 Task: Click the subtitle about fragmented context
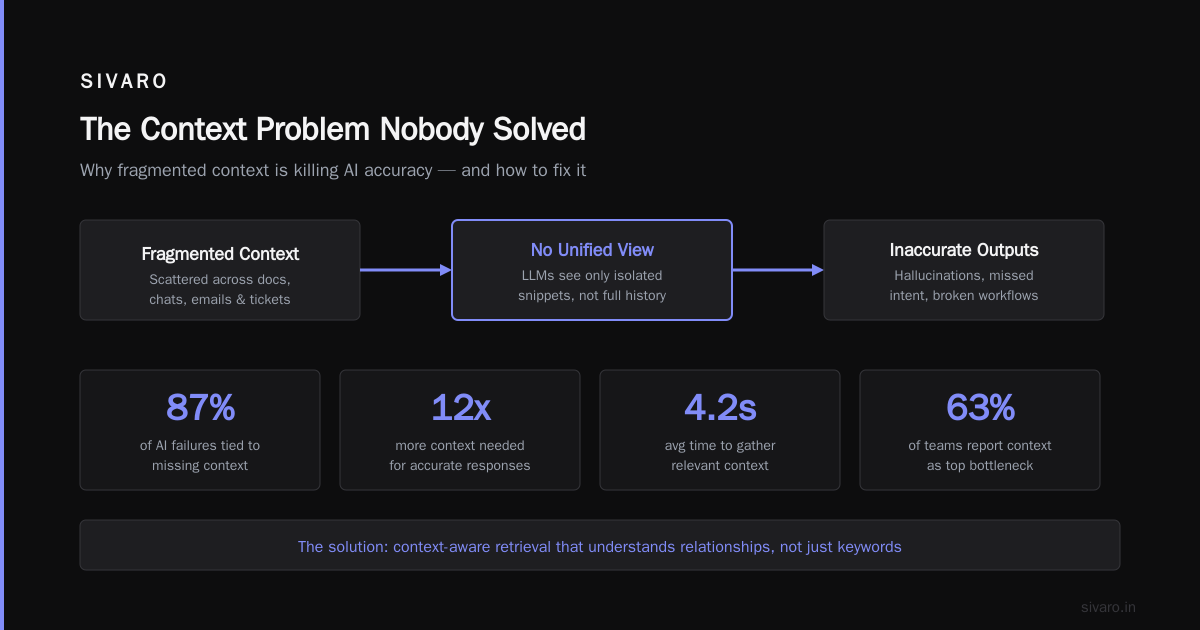[333, 170]
